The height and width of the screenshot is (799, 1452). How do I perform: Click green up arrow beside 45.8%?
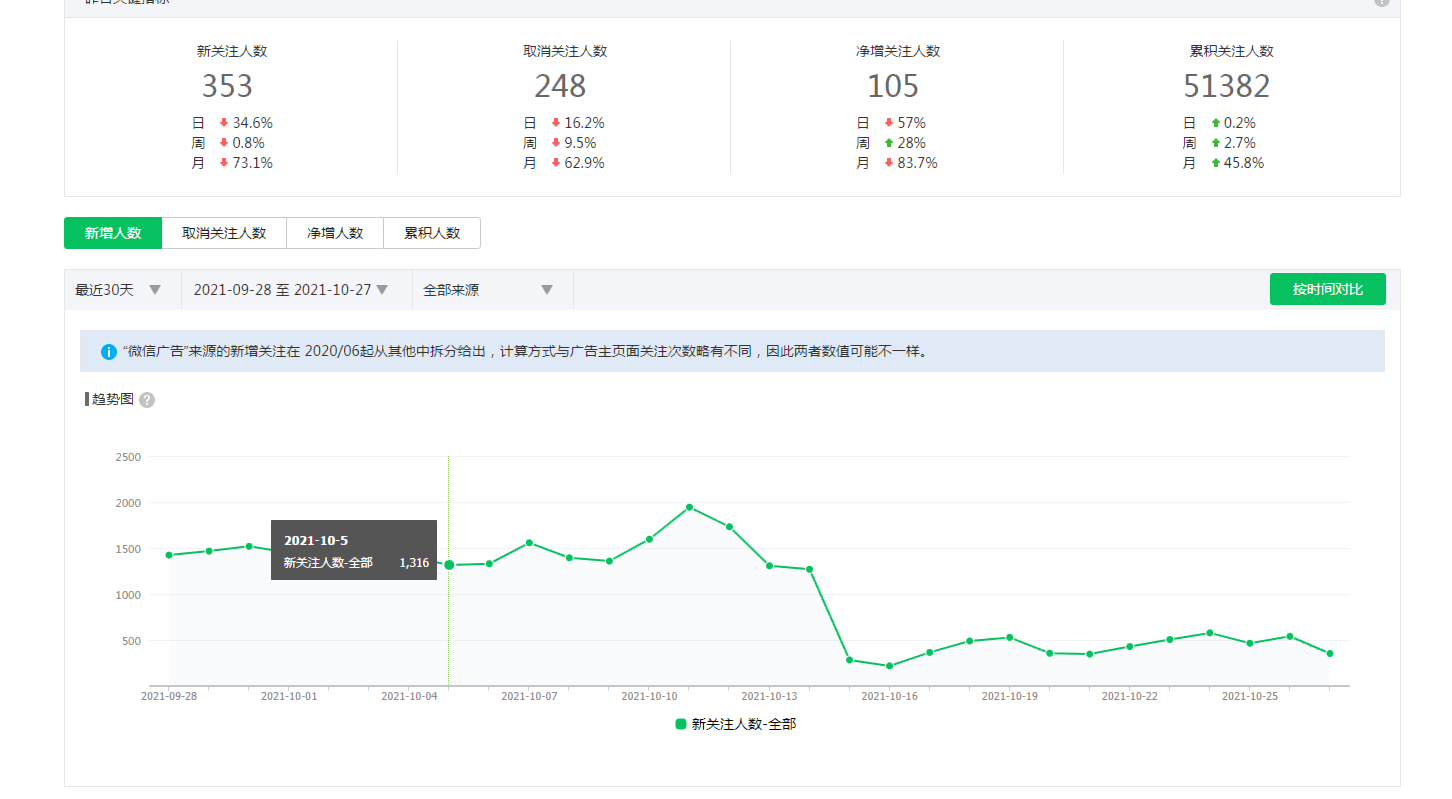tap(1216, 163)
